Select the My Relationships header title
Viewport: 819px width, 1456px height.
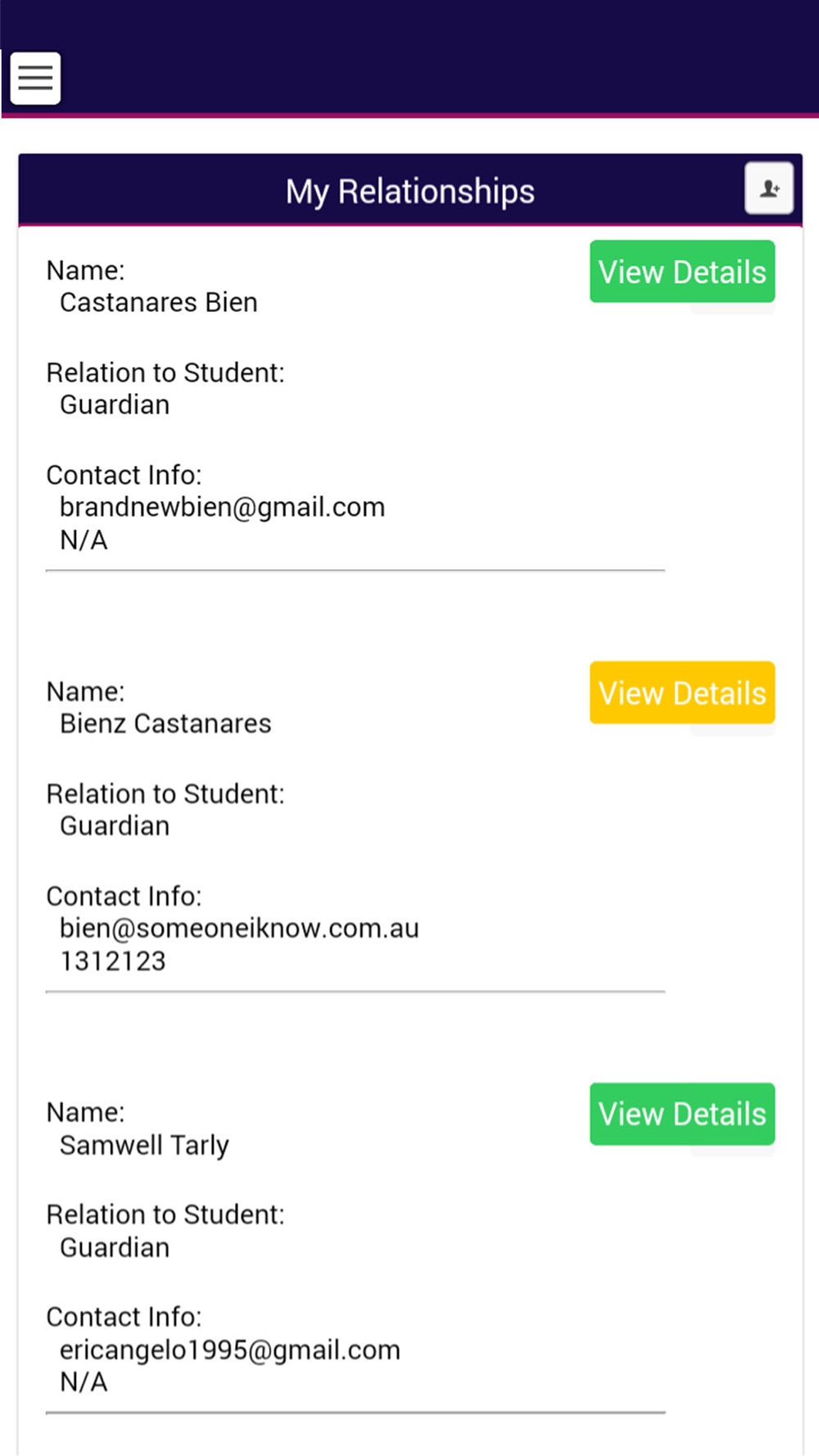click(x=409, y=191)
